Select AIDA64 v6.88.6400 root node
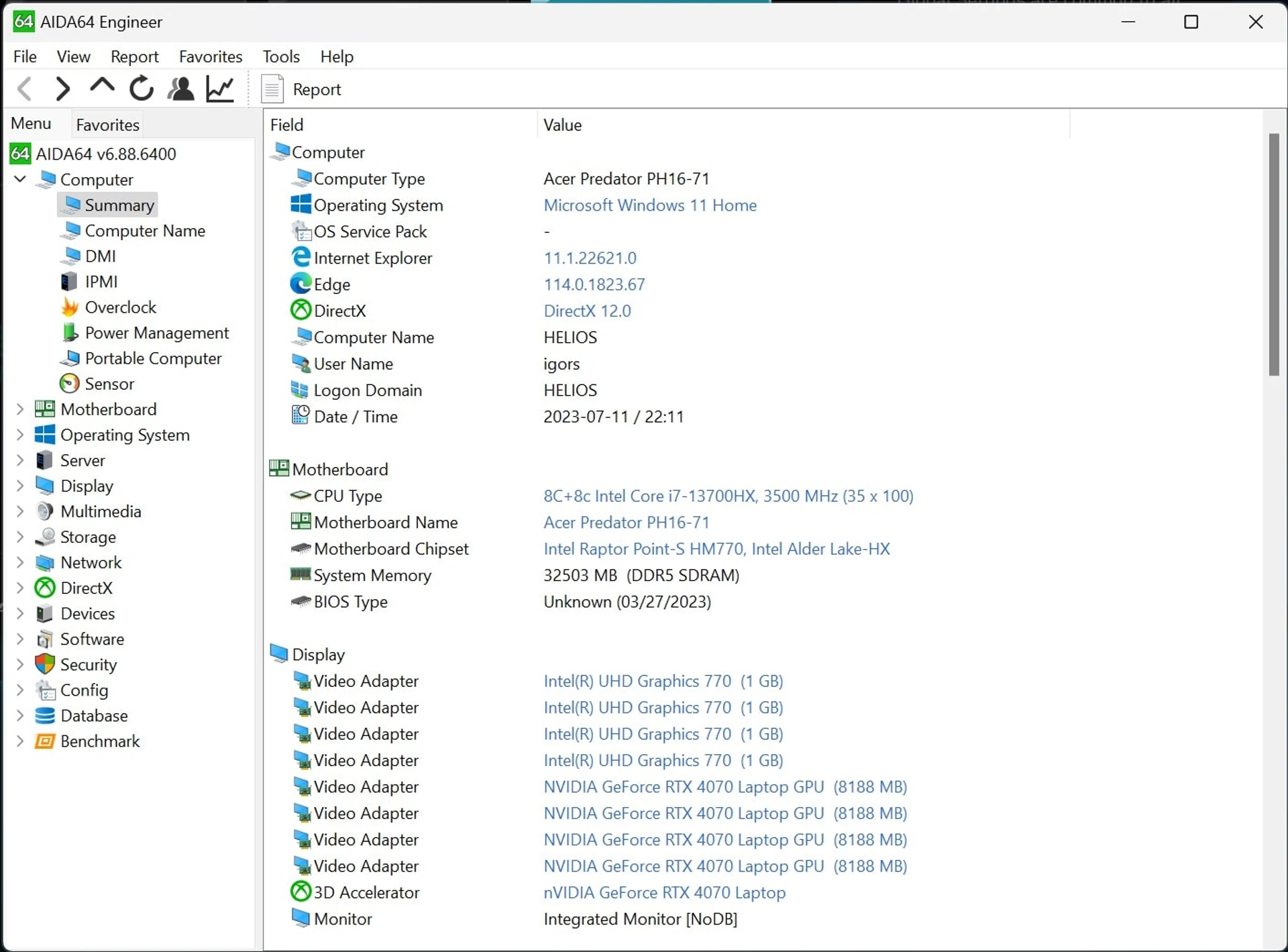This screenshot has height=952, width=1288. pos(106,154)
